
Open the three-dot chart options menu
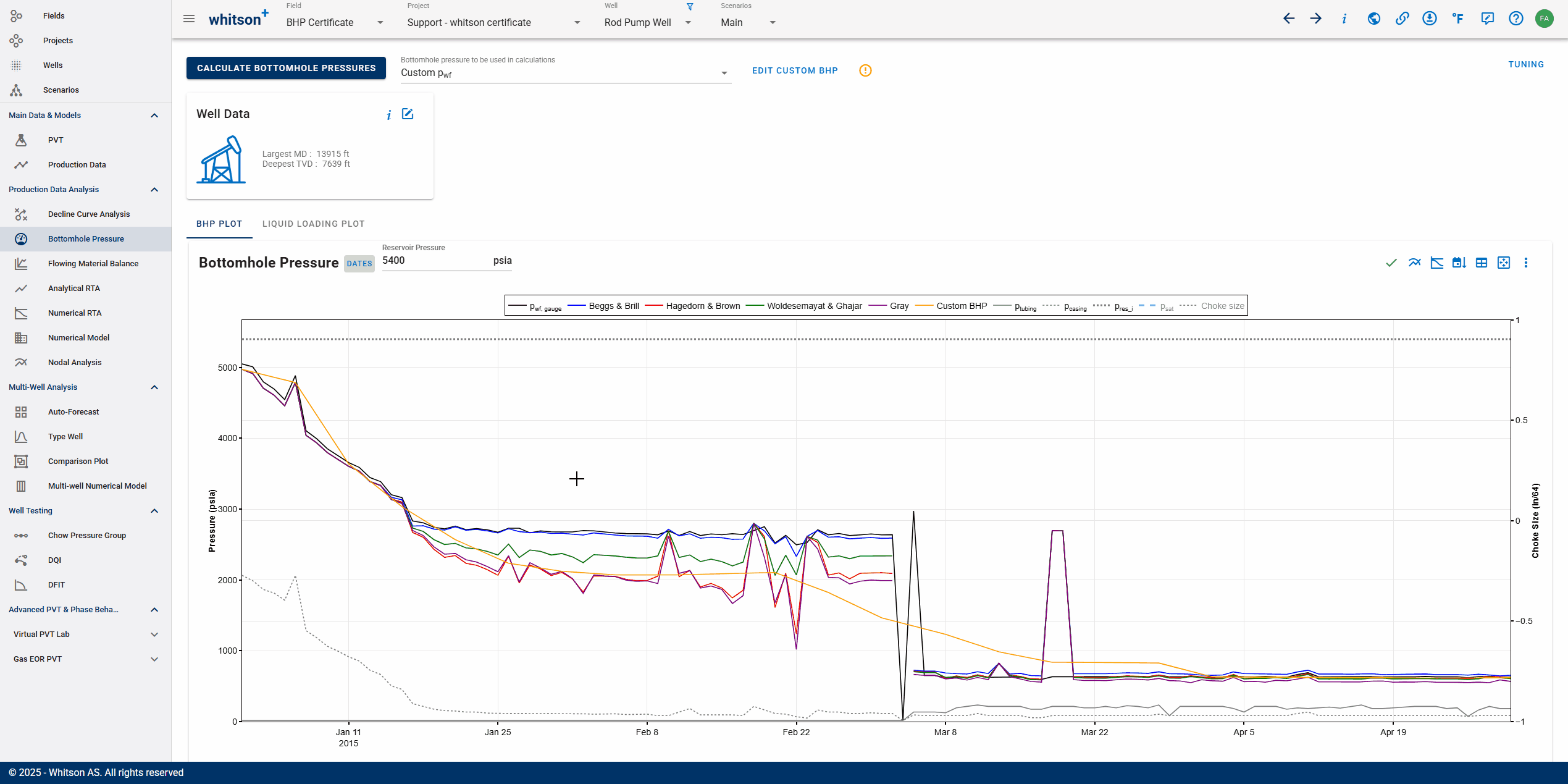click(1525, 263)
